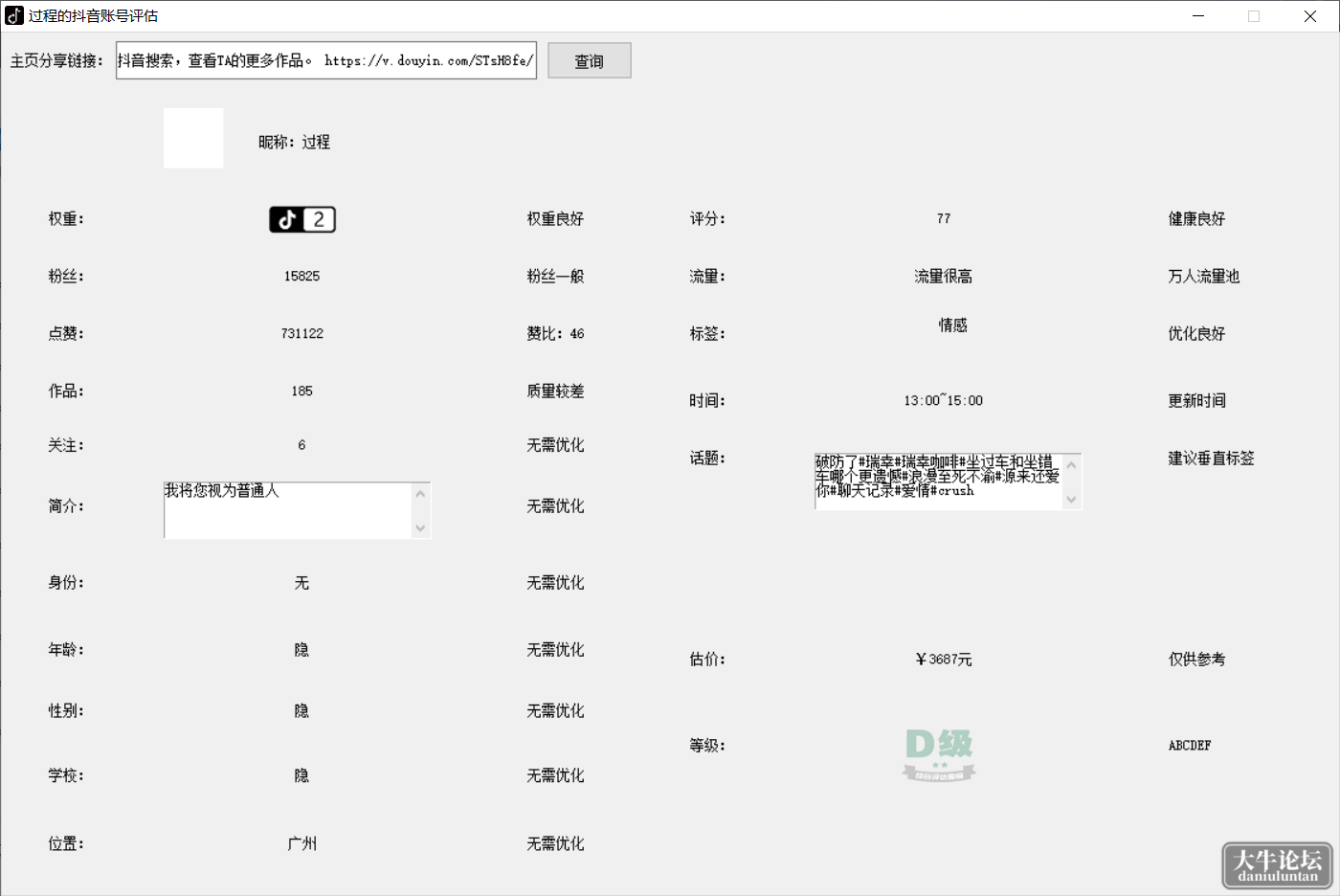Click the estimated price ¥3687元
Viewport: 1340px width, 896px height.
[944, 660]
